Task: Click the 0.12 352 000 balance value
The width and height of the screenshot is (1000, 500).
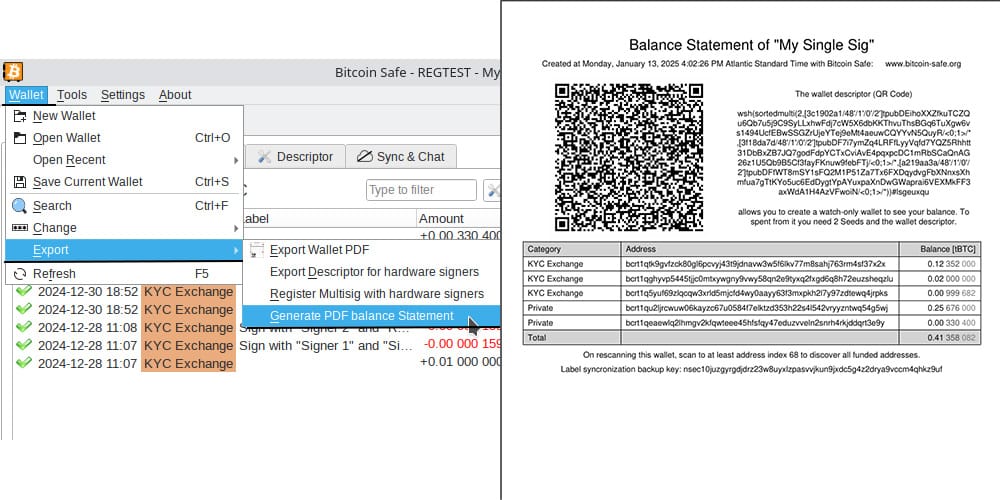Action: click(x=951, y=264)
